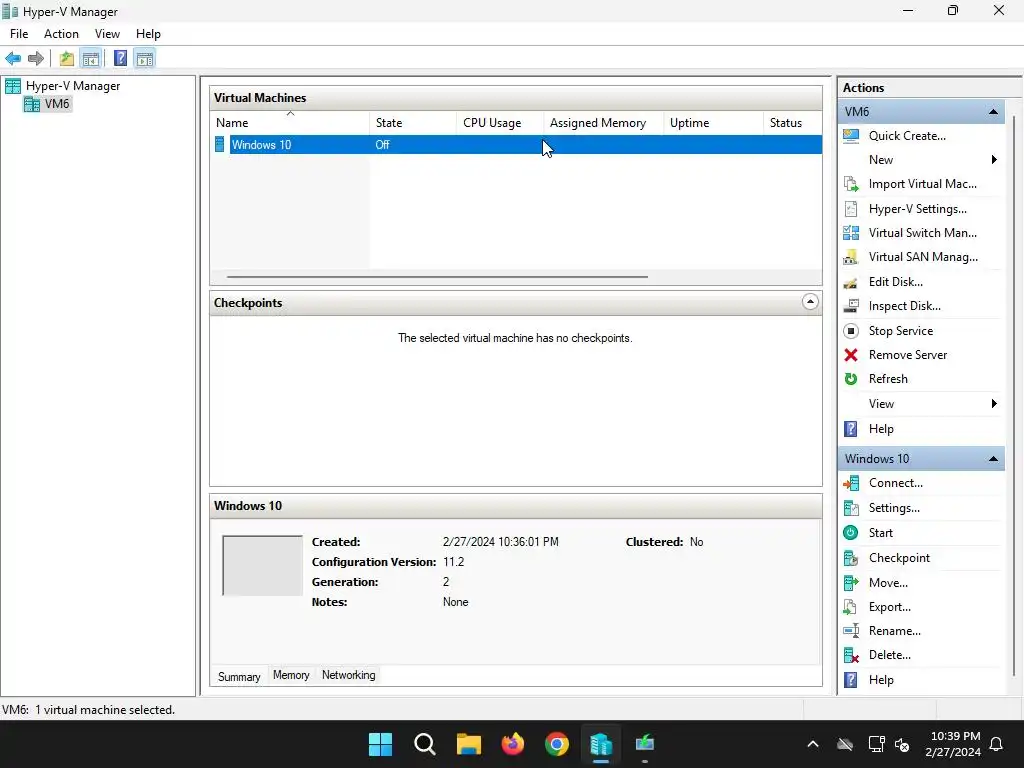Viewport: 1024px width, 768px height.
Task: Click the Quick Create icon in Actions
Action: [851, 136]
